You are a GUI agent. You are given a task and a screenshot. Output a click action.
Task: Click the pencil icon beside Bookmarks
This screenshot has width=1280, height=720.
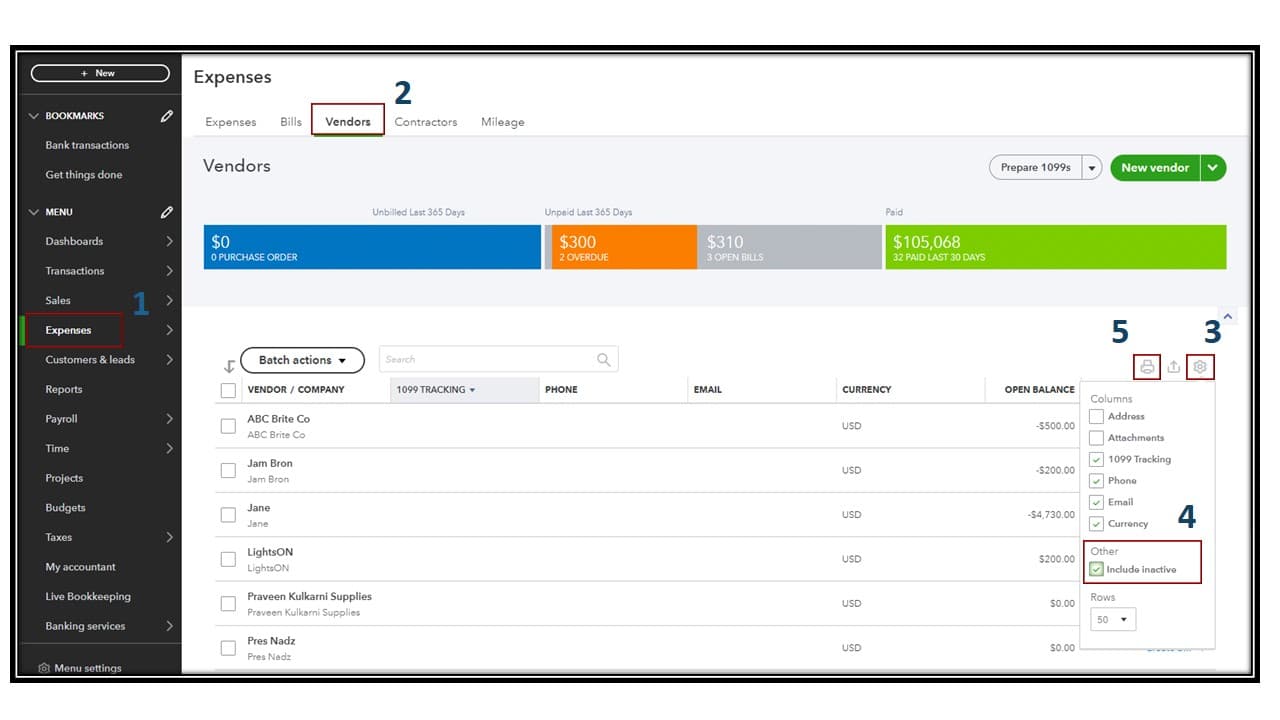point(166,116)
